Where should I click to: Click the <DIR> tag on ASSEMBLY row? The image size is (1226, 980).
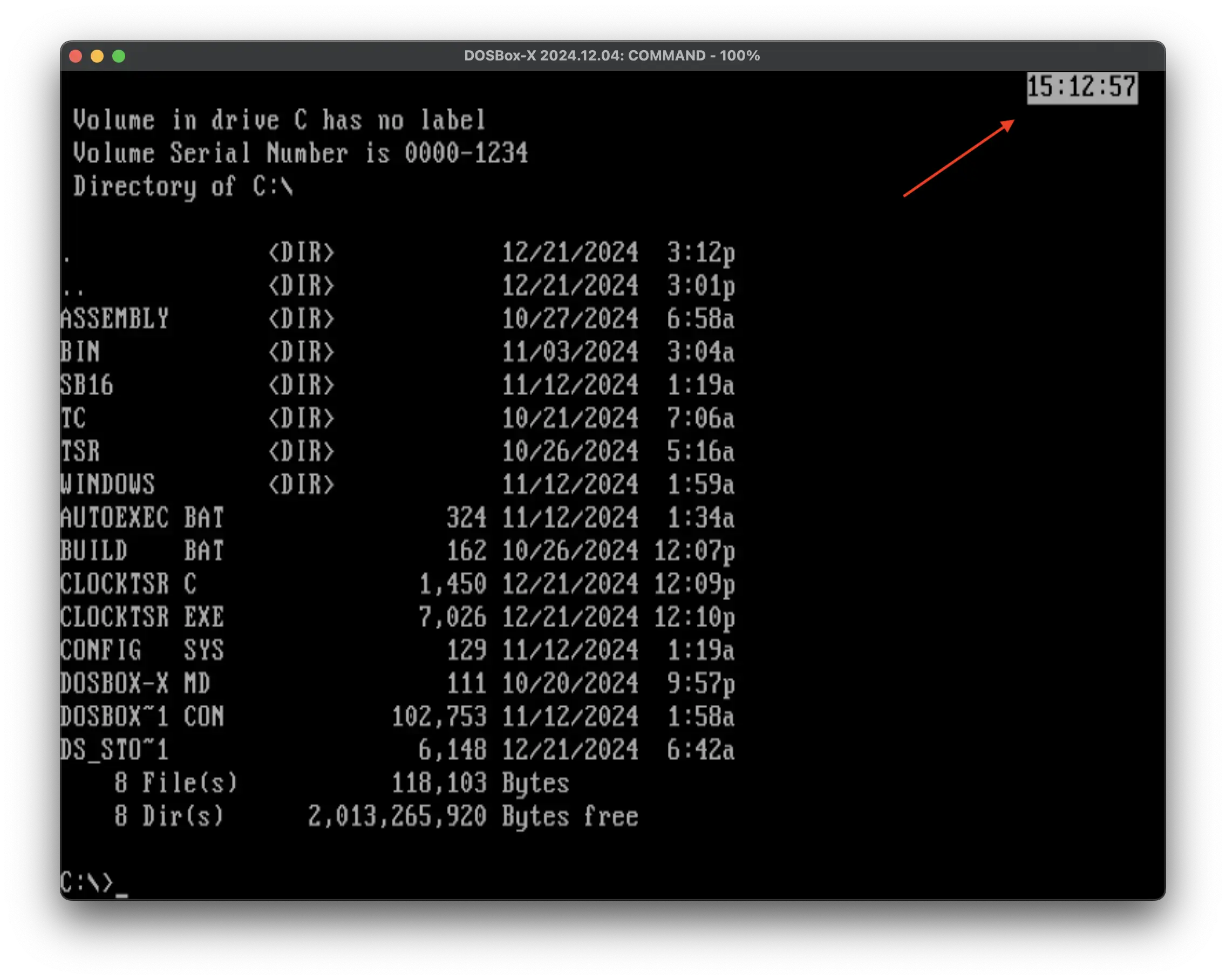coord(302,318)
